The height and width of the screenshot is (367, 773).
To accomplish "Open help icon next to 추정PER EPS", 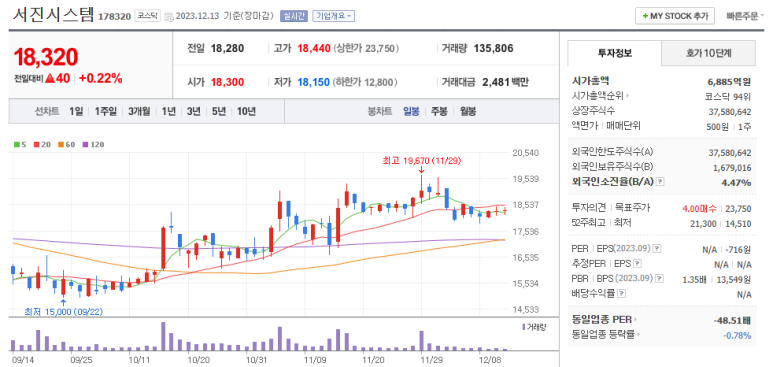I will (x=637, y=263).
